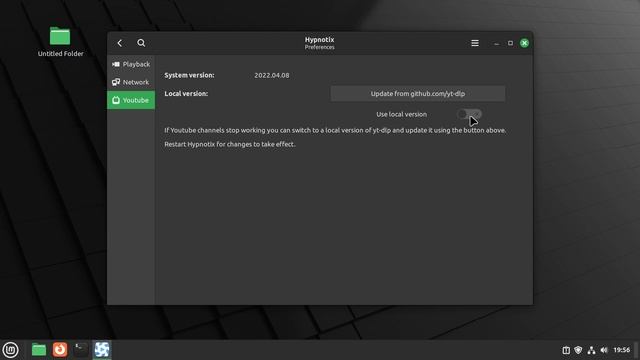This screenshot has height=360, width=640.
Task: Open the Linux Mint start menu
Action: 10,350
